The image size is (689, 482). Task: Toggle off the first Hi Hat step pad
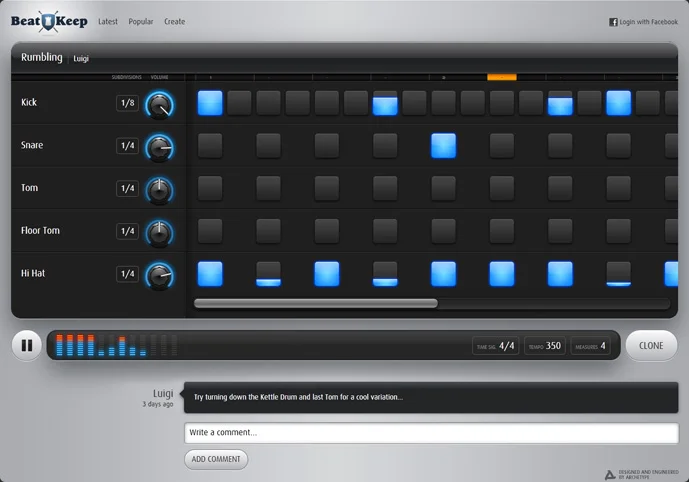[x=210, y=274]
